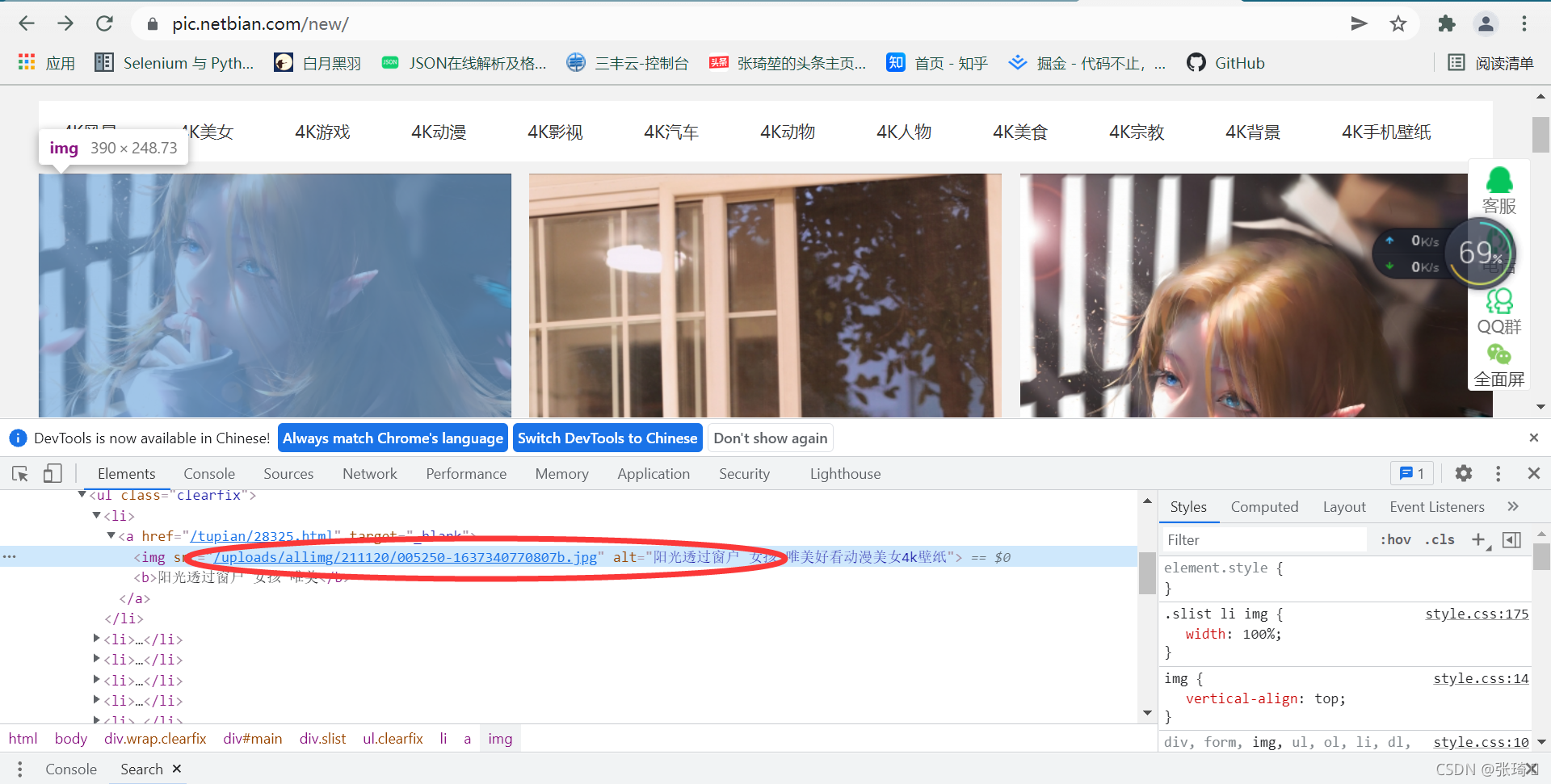1551x784 pixels.
Task: Open the 4K动漫 category
Action: click(439, 132)
